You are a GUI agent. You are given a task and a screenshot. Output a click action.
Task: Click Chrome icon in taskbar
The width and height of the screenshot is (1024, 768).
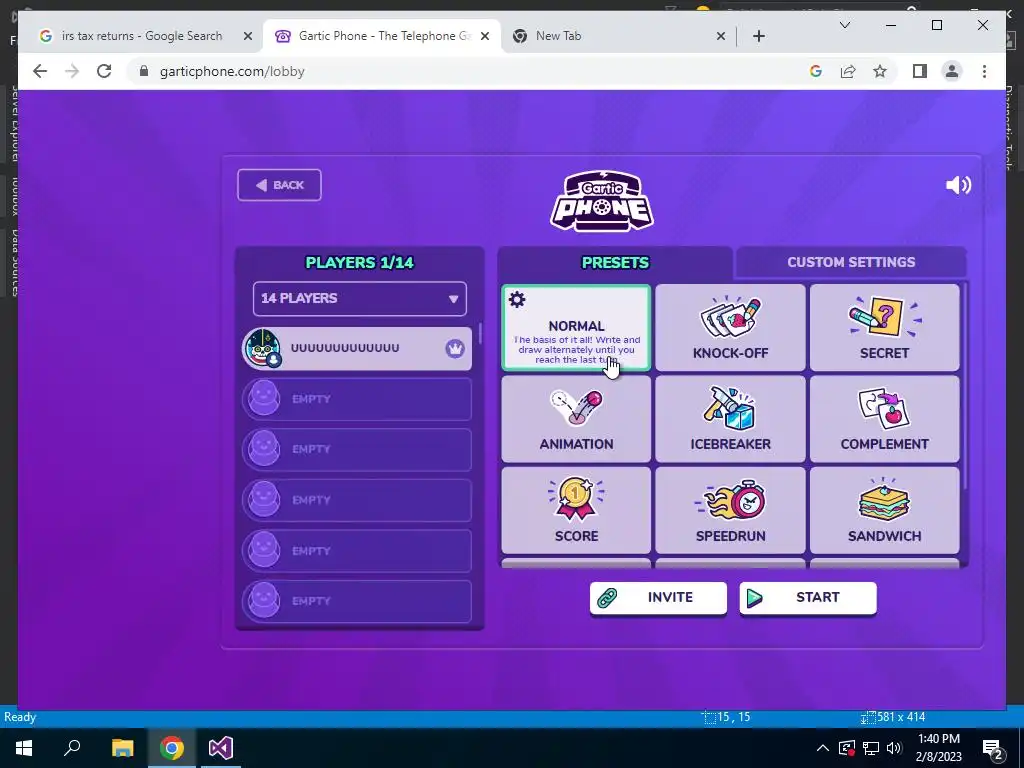coord(172,748)
